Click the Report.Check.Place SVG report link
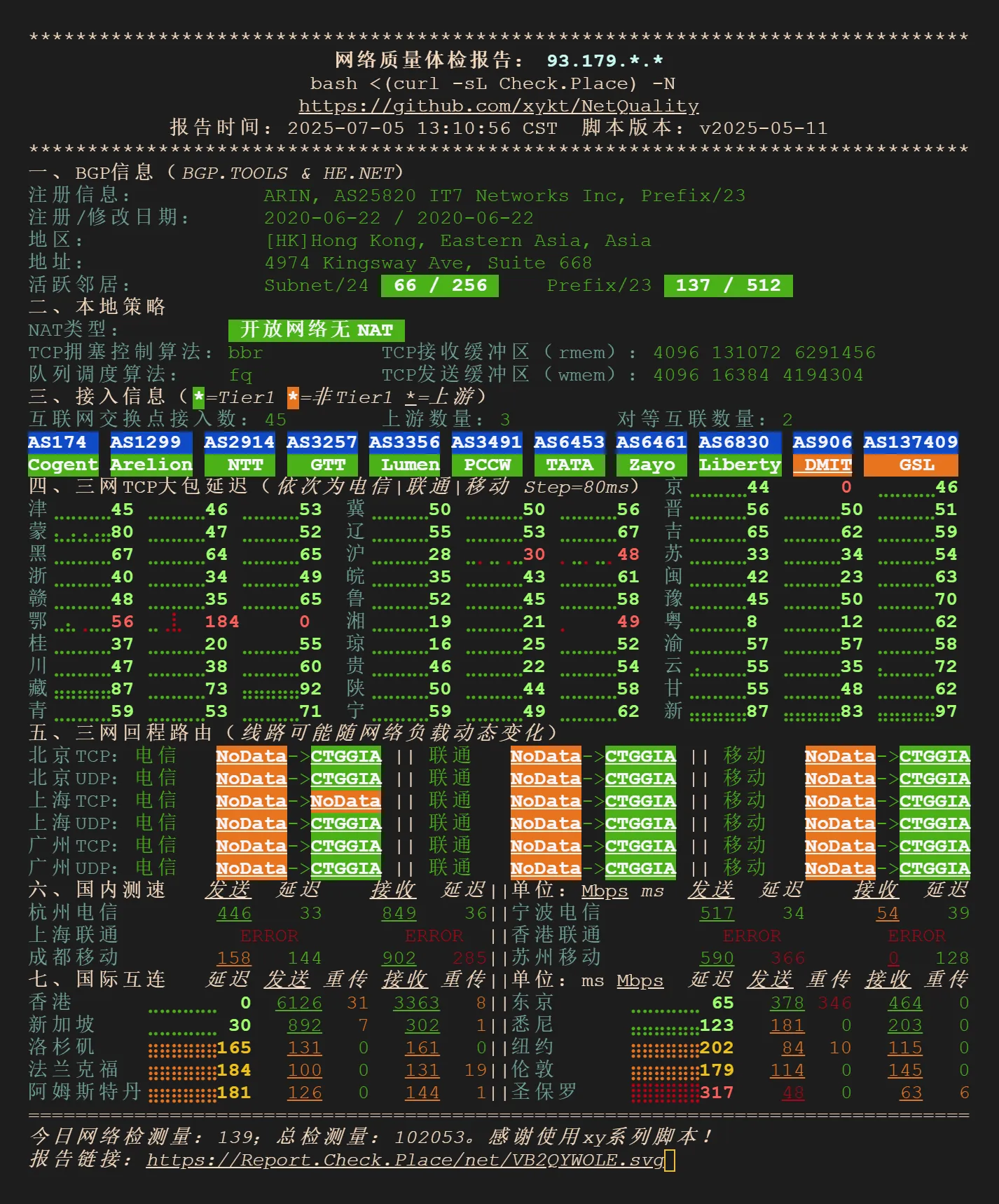Viewport: 999px width, 1204px height. click(405, 1160)
